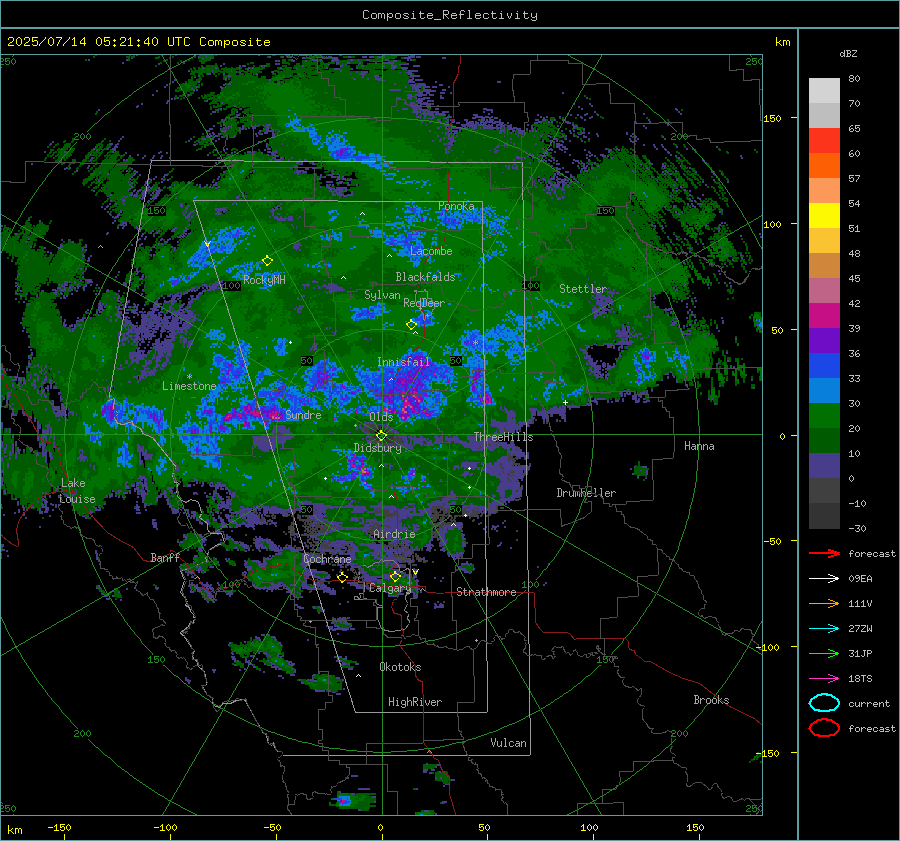Click the Ponoka city label
The image size is (900, 841).
456,206
